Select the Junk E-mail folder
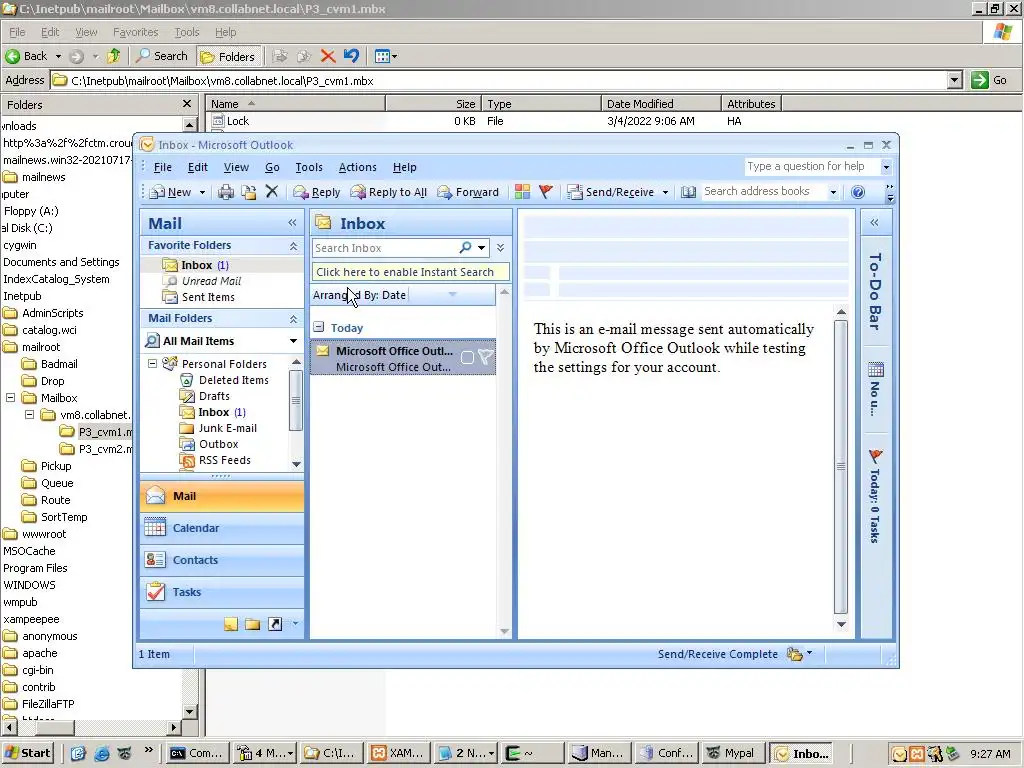Screen dimensions: 1024x768 tap(227, 428)
